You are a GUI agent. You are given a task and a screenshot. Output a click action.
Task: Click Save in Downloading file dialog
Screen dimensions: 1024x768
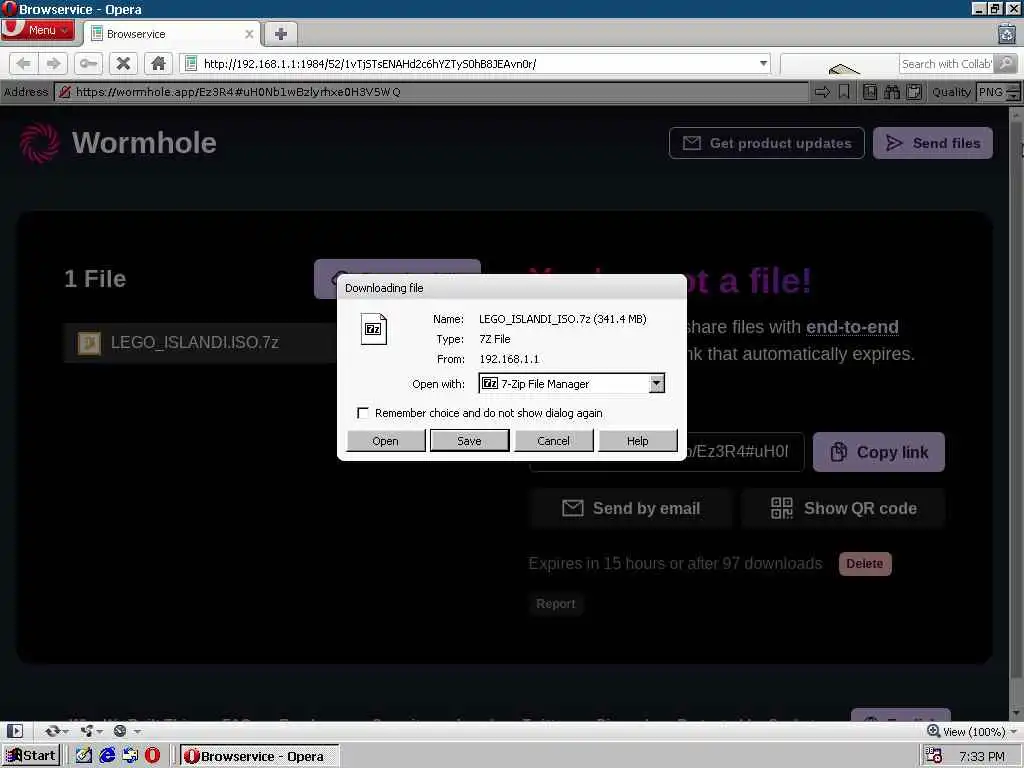tap(469, 441)
